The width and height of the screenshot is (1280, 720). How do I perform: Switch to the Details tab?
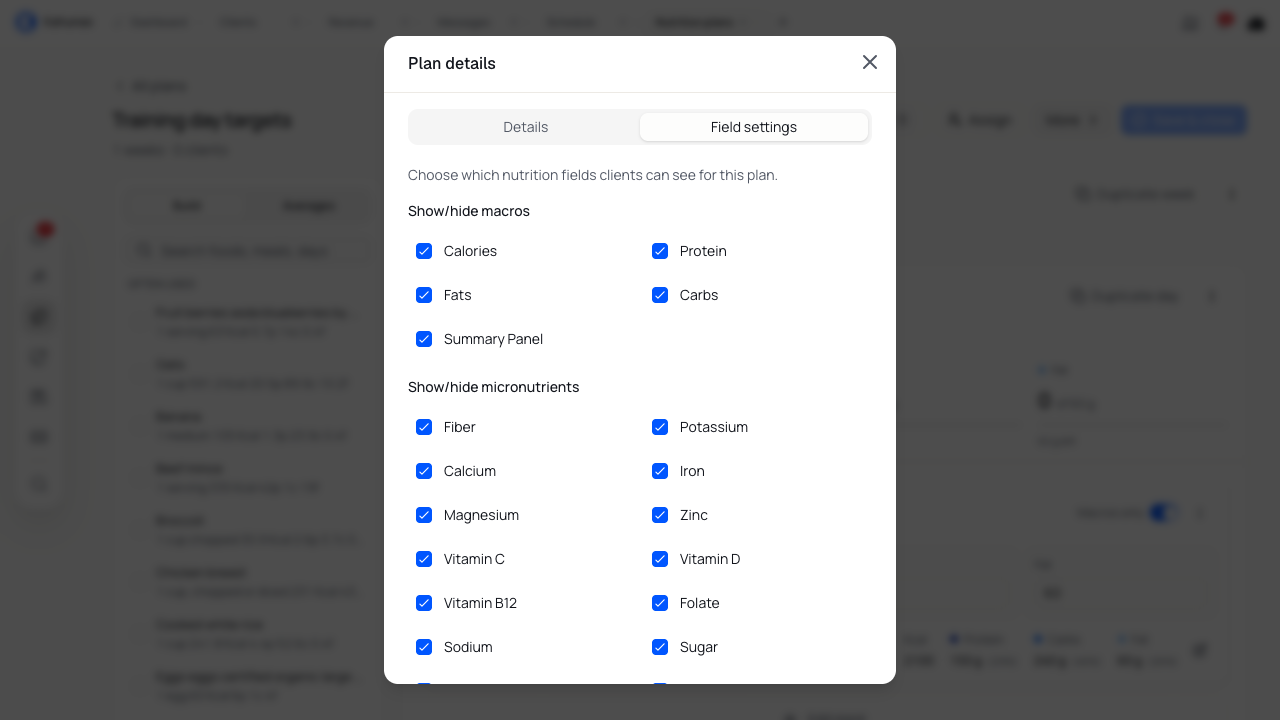pyautogui.click(x=525, y=127)
